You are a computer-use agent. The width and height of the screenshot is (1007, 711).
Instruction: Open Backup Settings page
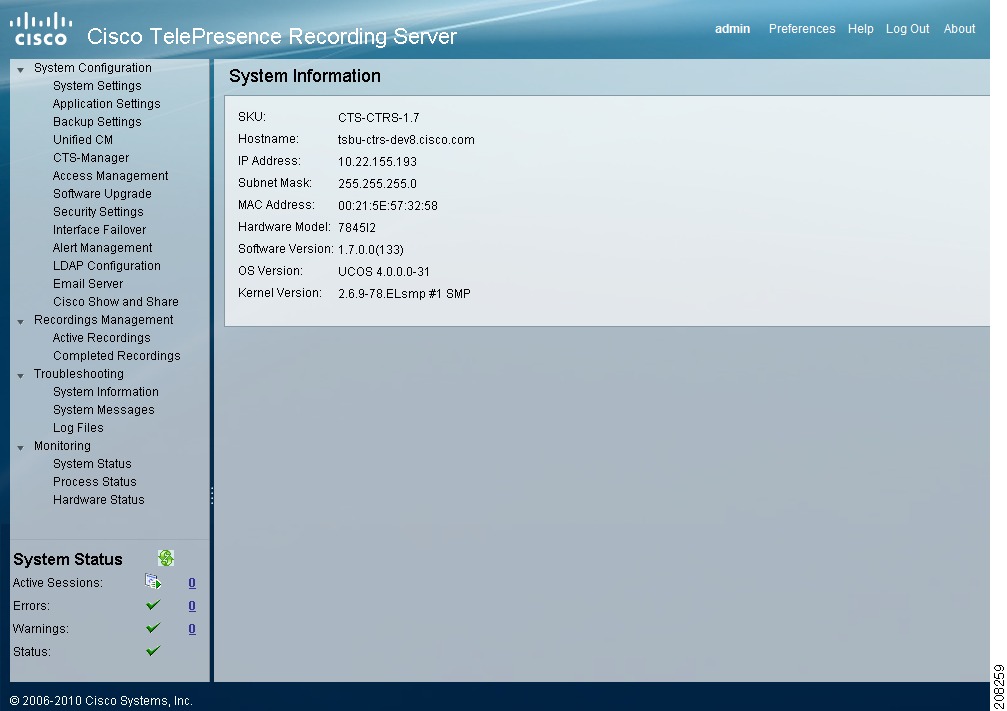(97, 121)
